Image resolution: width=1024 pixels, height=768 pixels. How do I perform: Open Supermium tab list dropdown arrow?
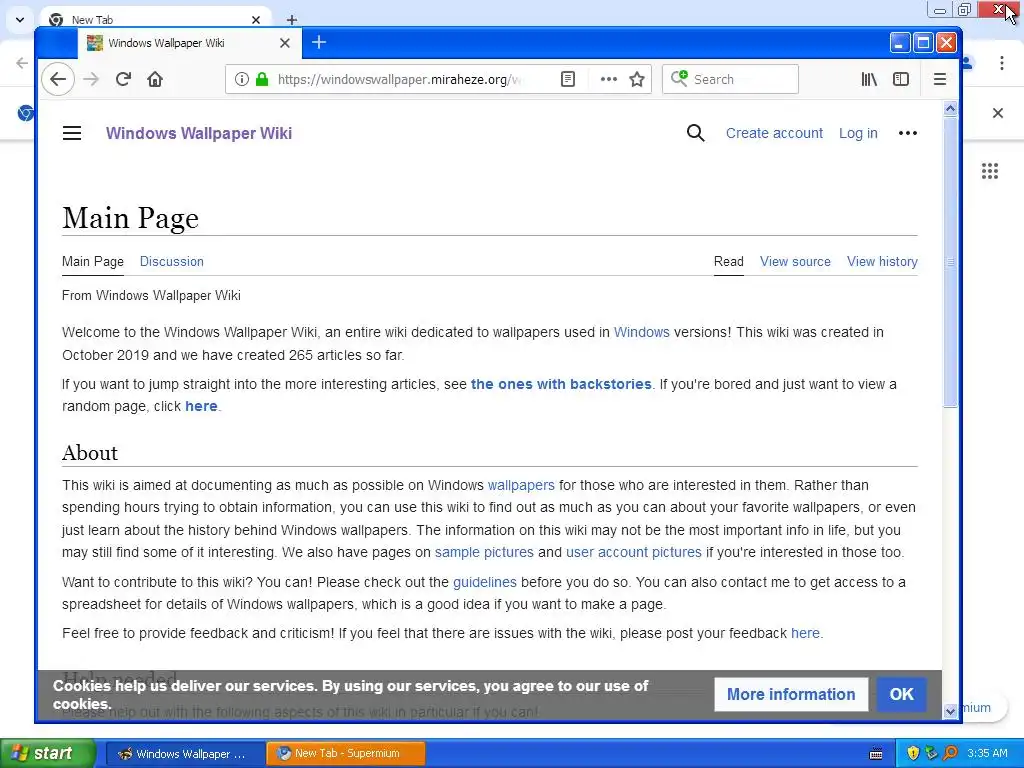point(20,20)
